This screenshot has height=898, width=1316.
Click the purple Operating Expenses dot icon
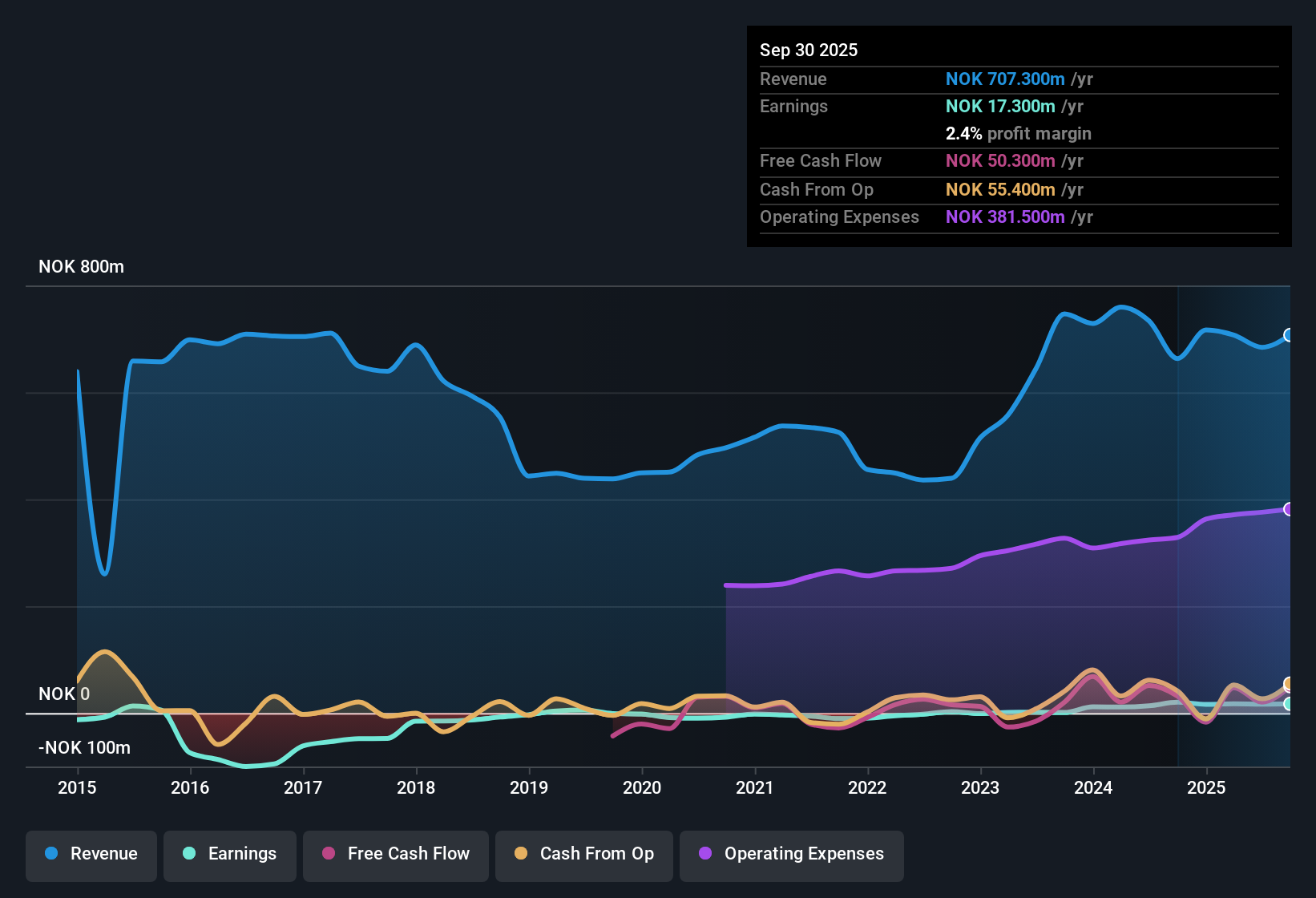click(x=704, y=854)
